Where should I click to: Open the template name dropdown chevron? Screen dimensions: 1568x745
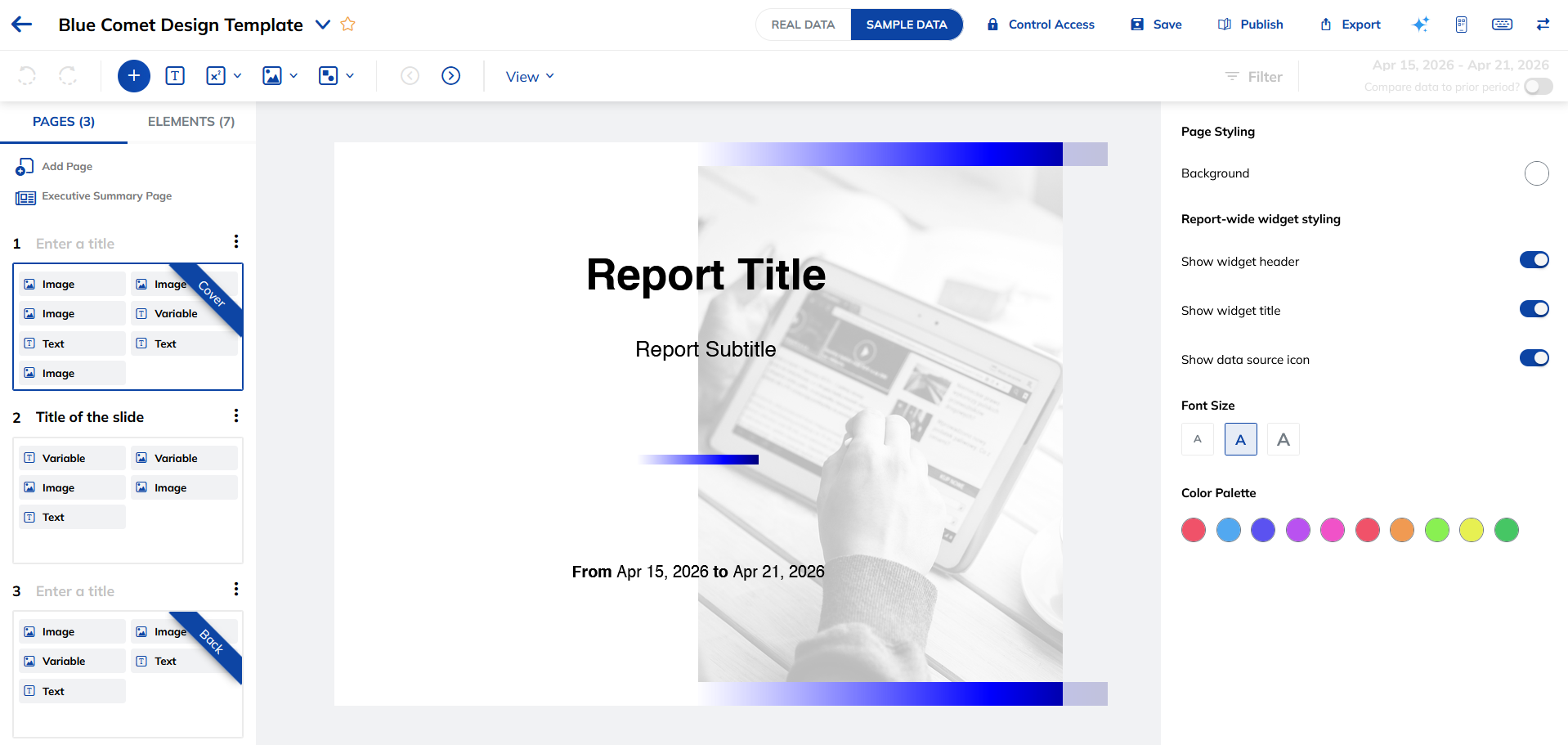[x=323, y=25]
